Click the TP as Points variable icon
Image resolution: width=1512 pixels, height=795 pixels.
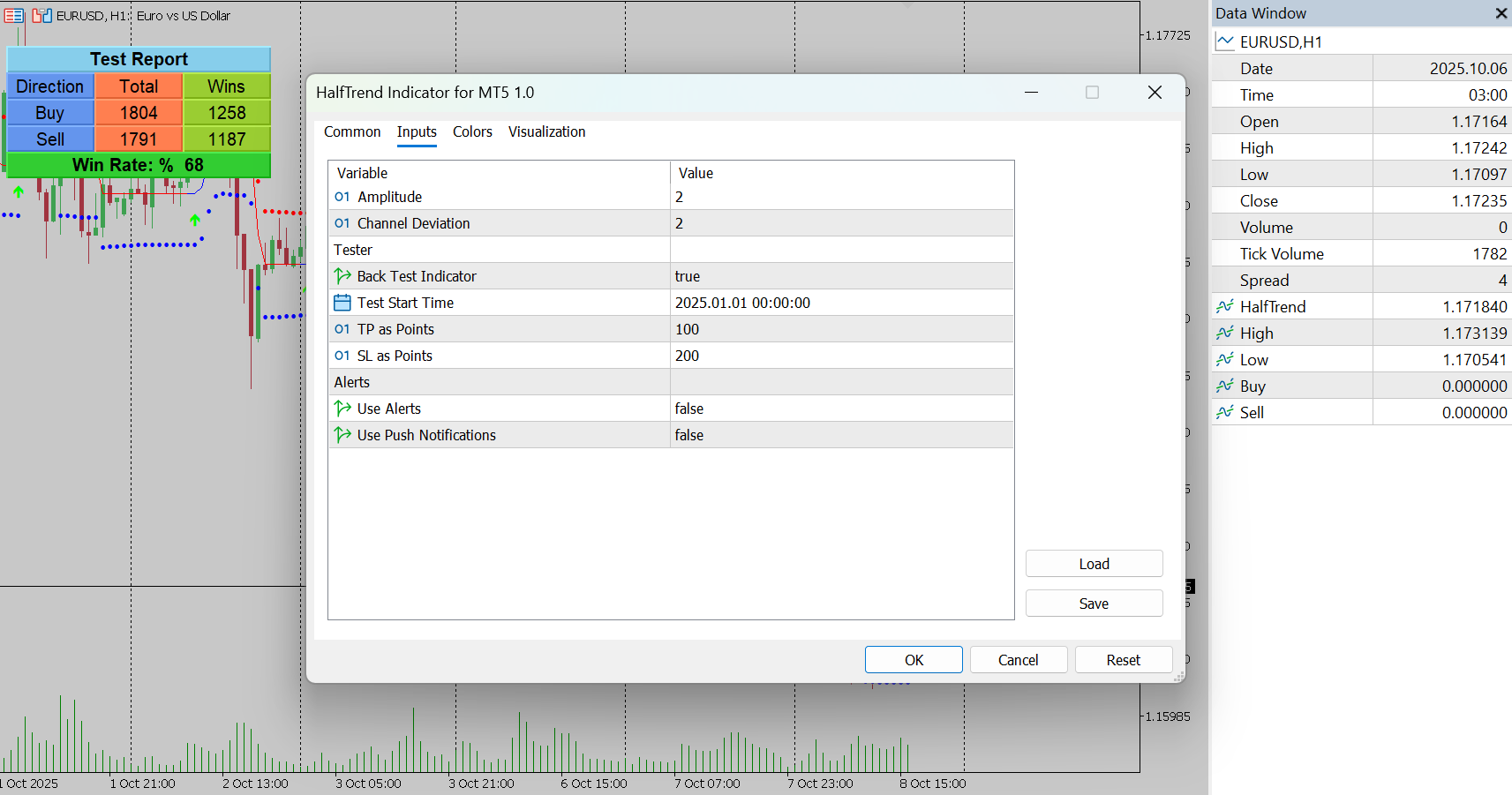point(342,329)
